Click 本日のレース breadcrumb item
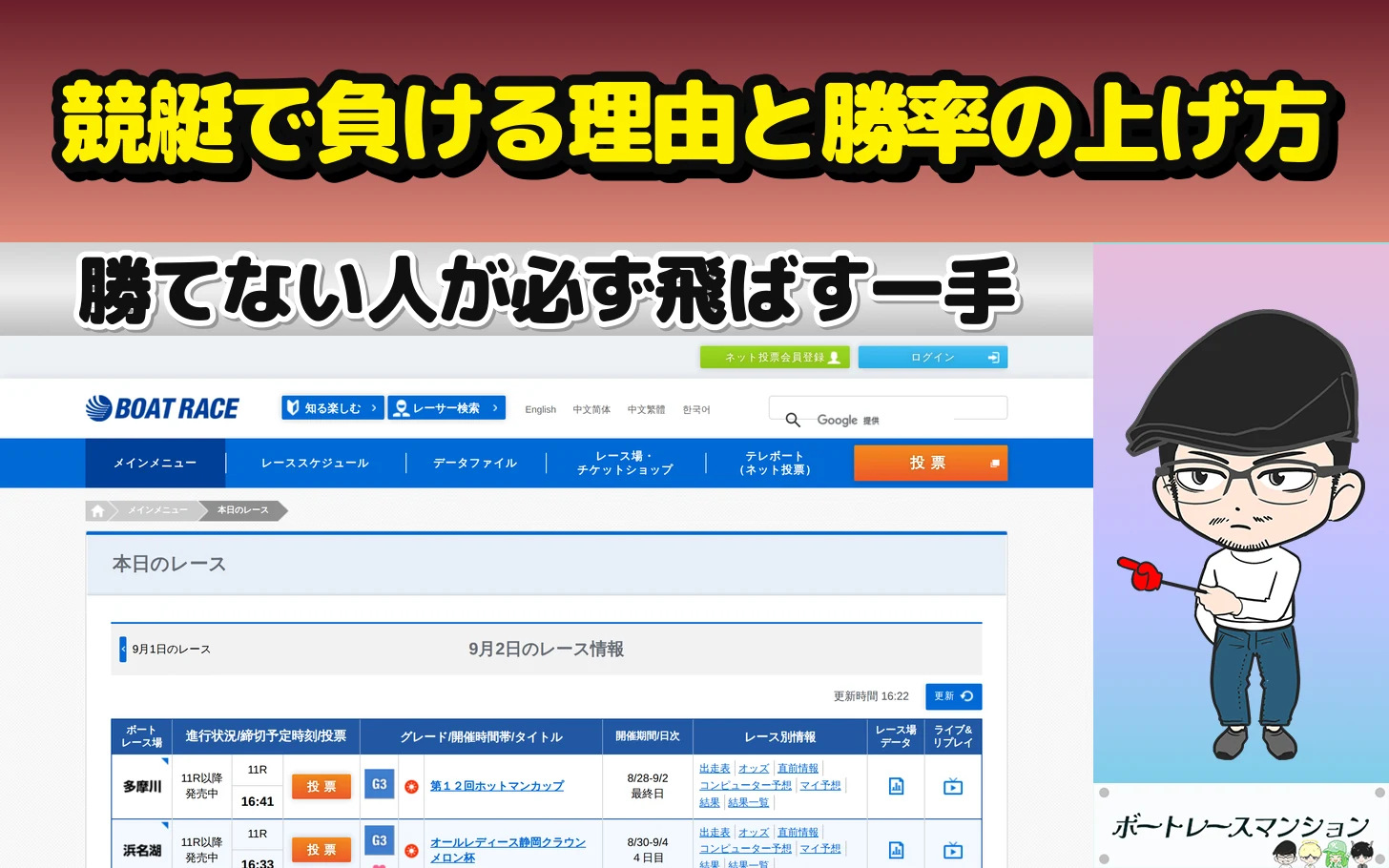The image size is (1389, 868). pos(243,510)
